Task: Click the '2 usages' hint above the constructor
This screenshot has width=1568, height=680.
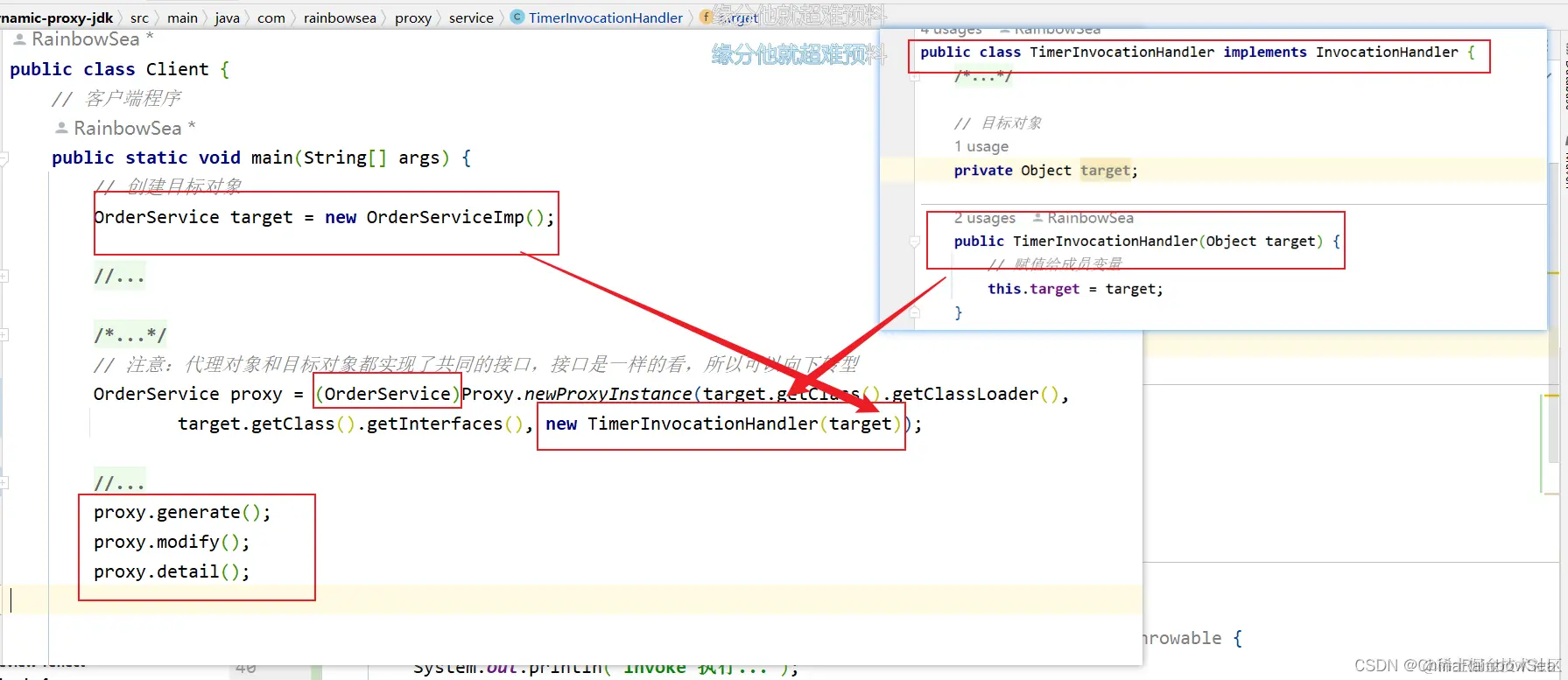Action: pos(985,218)
